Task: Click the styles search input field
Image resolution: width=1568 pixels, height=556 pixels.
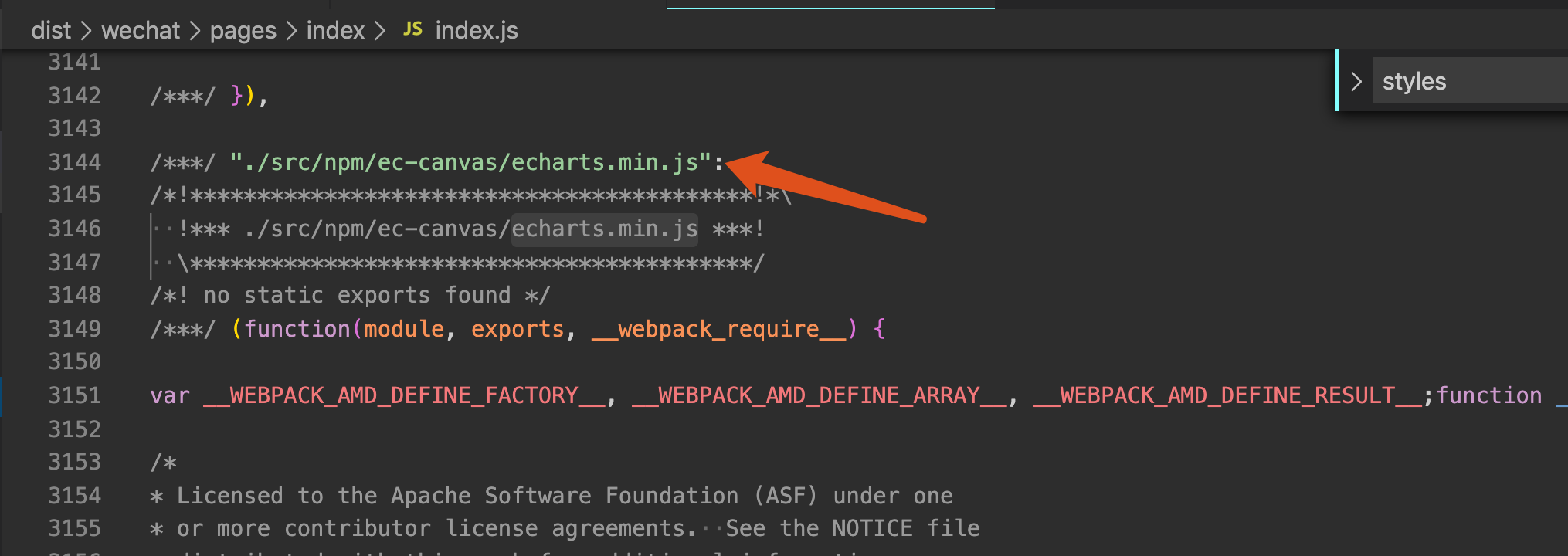Action: coord(1471,80)
